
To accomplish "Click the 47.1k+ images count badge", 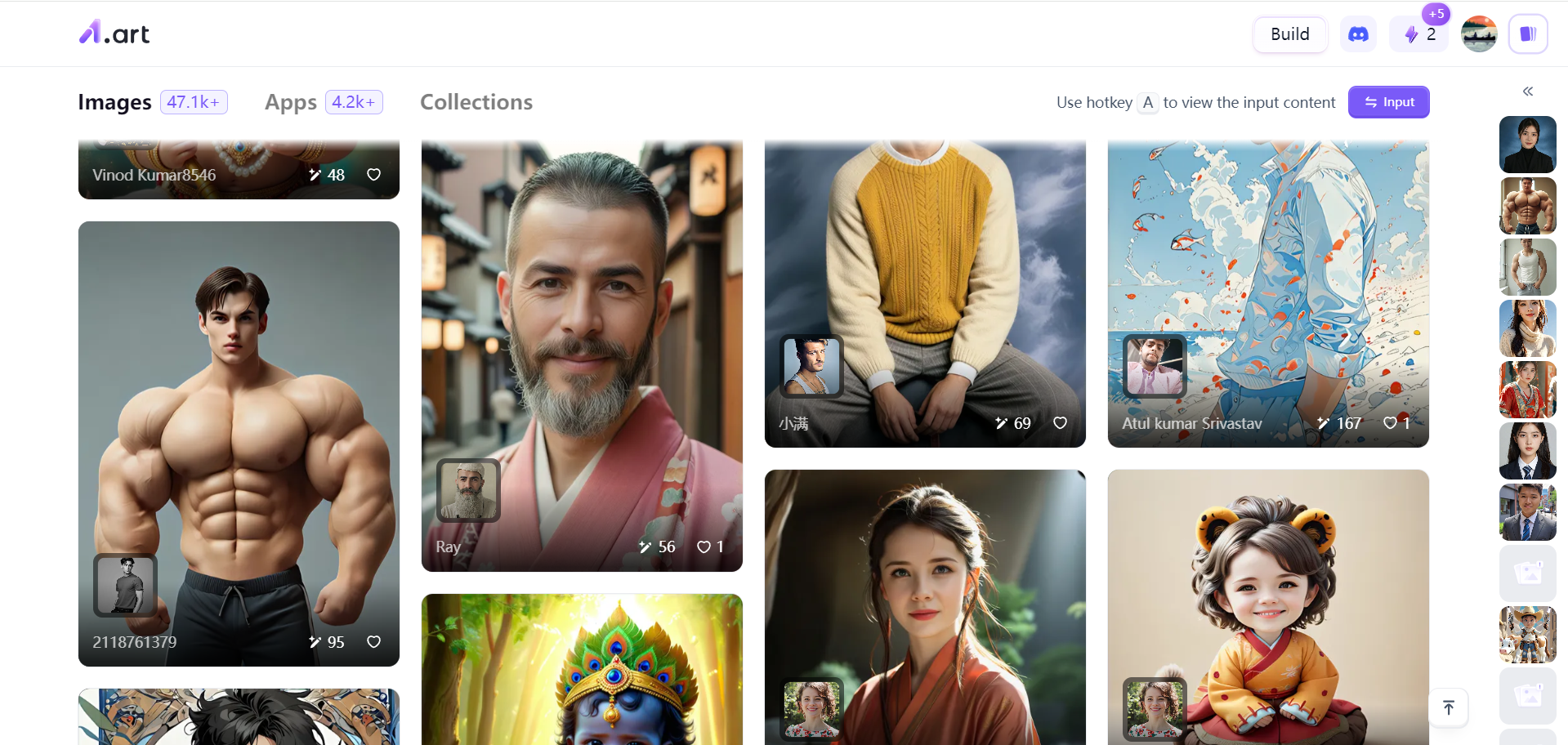I will click(x=194, y=102).
